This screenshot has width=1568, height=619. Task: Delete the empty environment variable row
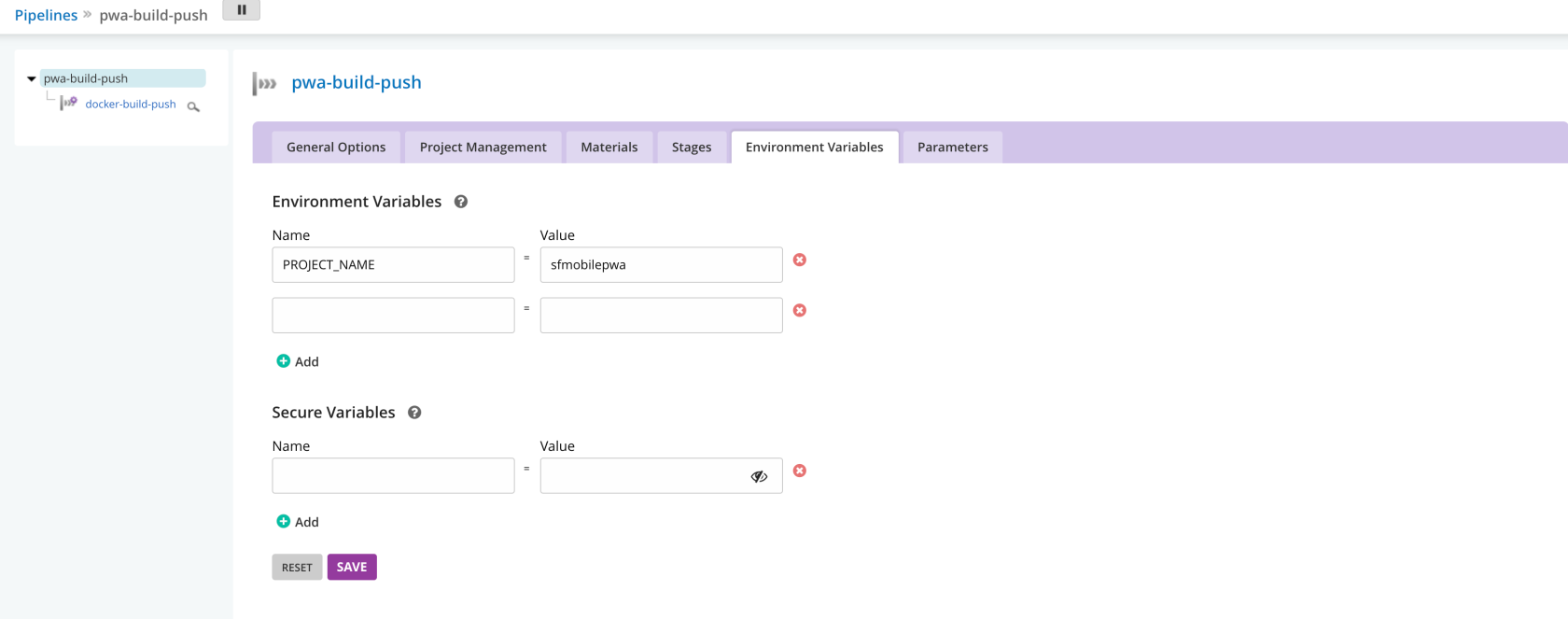(800, 310)
